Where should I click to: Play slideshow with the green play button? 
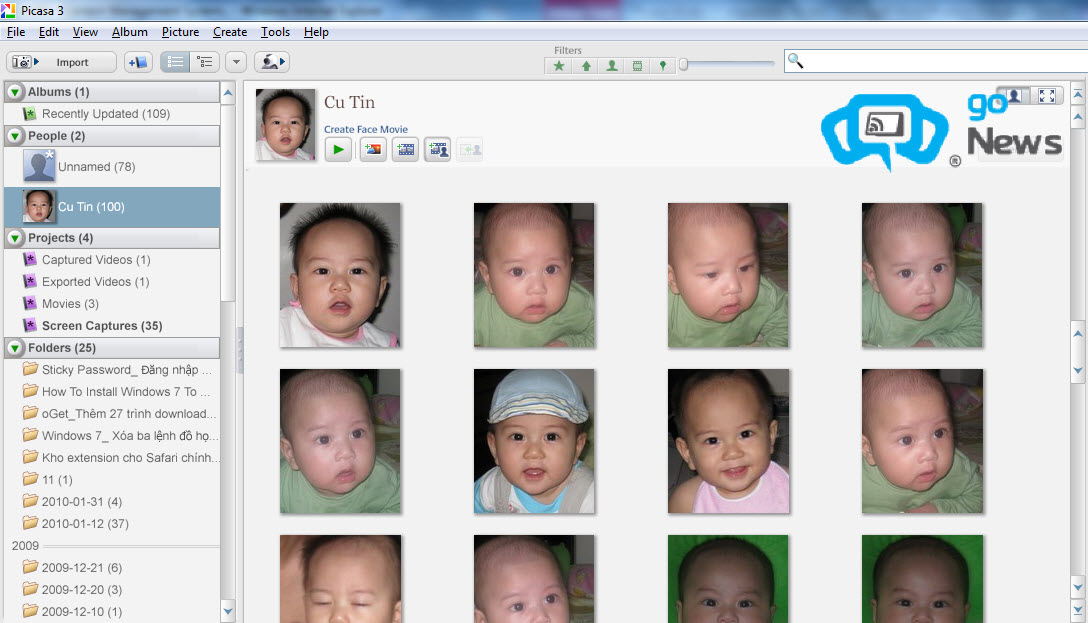338,149
